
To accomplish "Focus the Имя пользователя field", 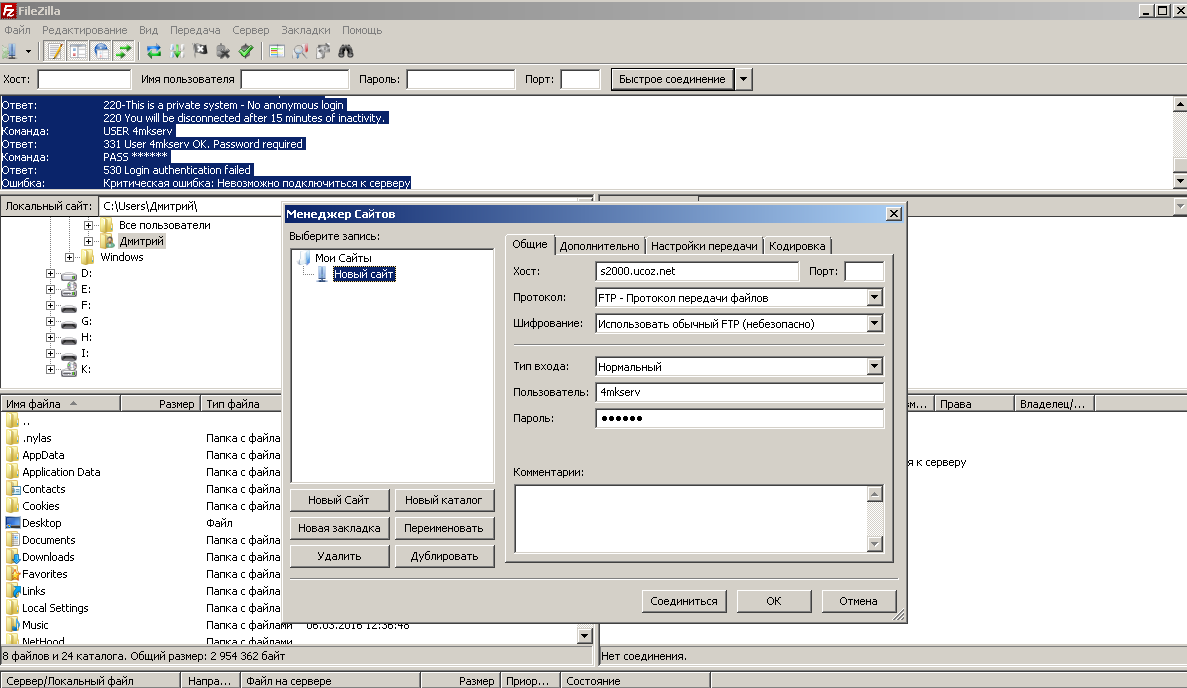I will click(294, 79).
